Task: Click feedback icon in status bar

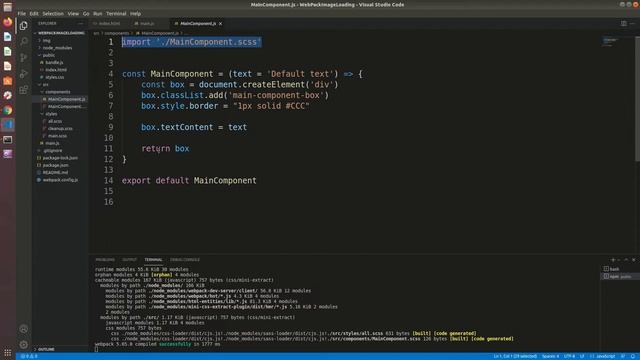Action: [623, 356]
